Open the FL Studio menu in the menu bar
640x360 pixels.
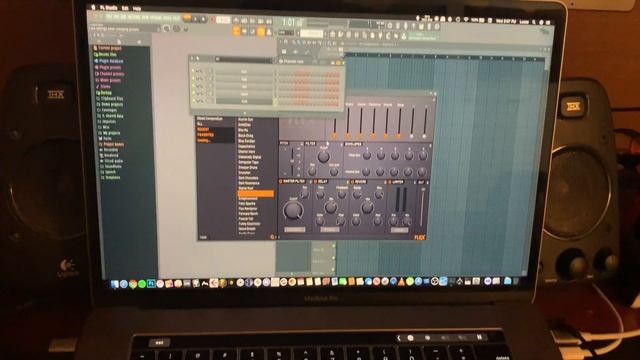pyautogui.click(x=109, y=8)
